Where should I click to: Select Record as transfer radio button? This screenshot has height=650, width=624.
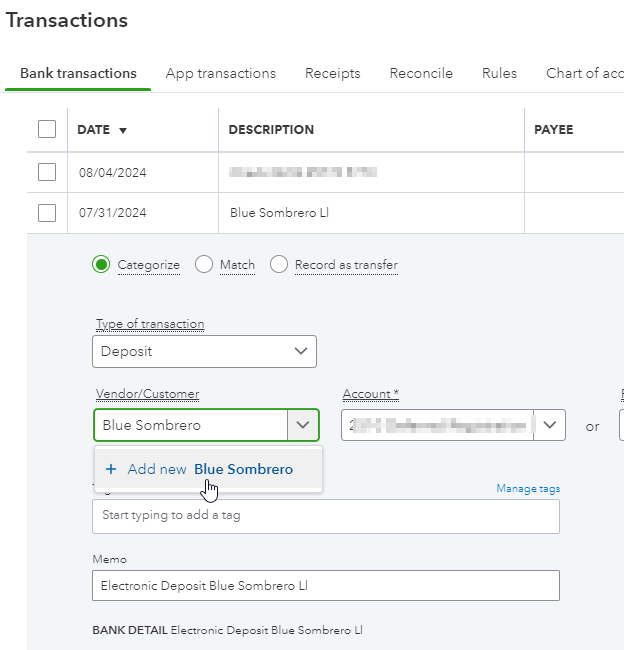[x=279, y=265]
